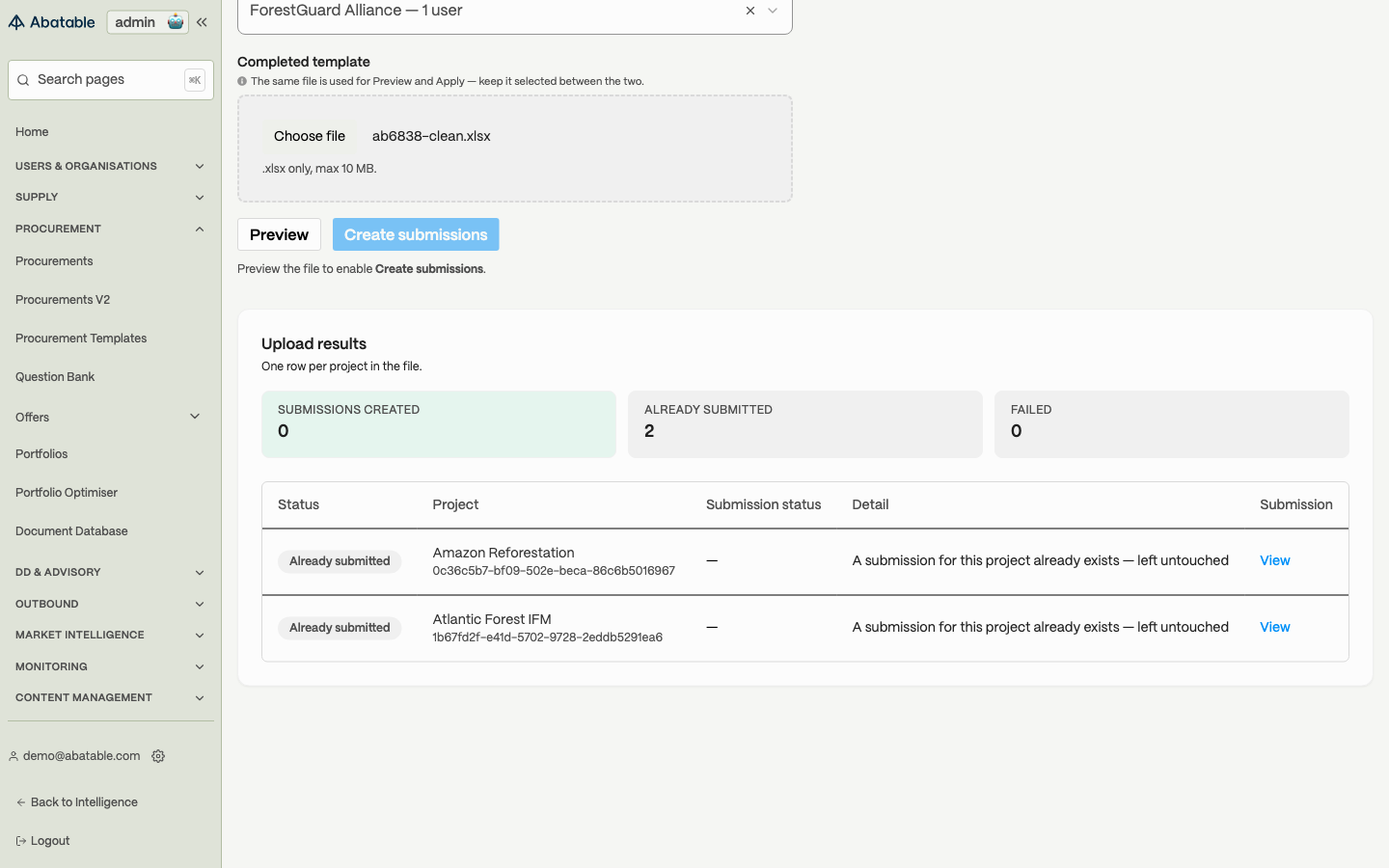
Task: Click the Detail column header
Action: point(870,504)
